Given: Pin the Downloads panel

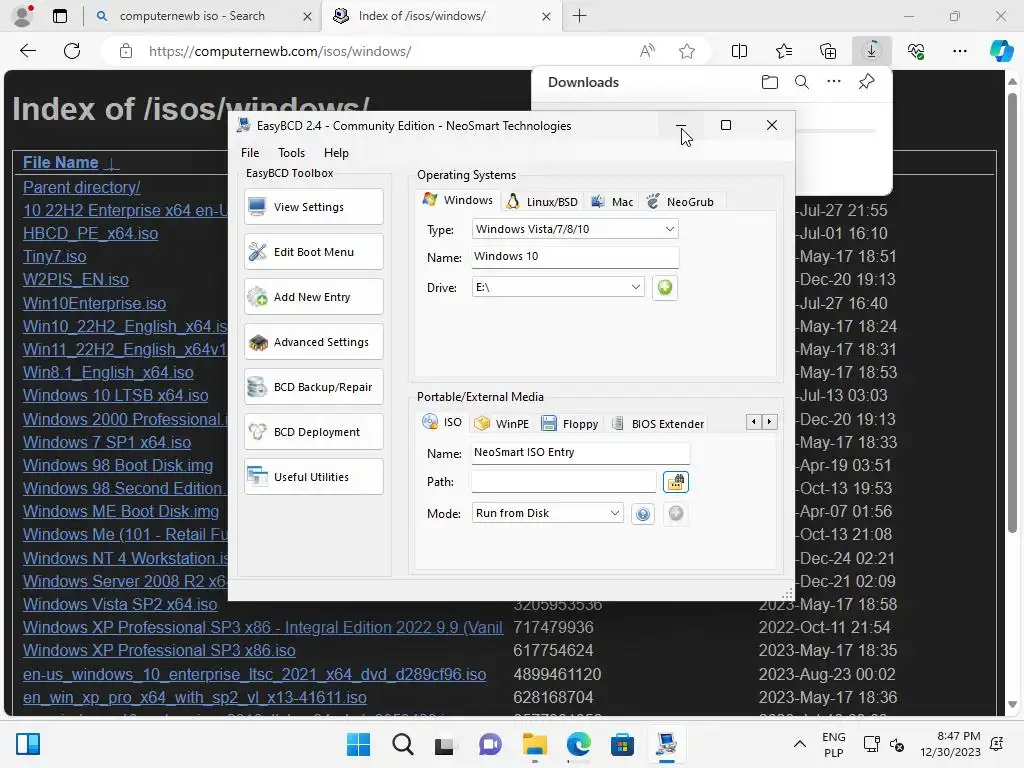Looking at the screenshot, I should tap(867, 82).
